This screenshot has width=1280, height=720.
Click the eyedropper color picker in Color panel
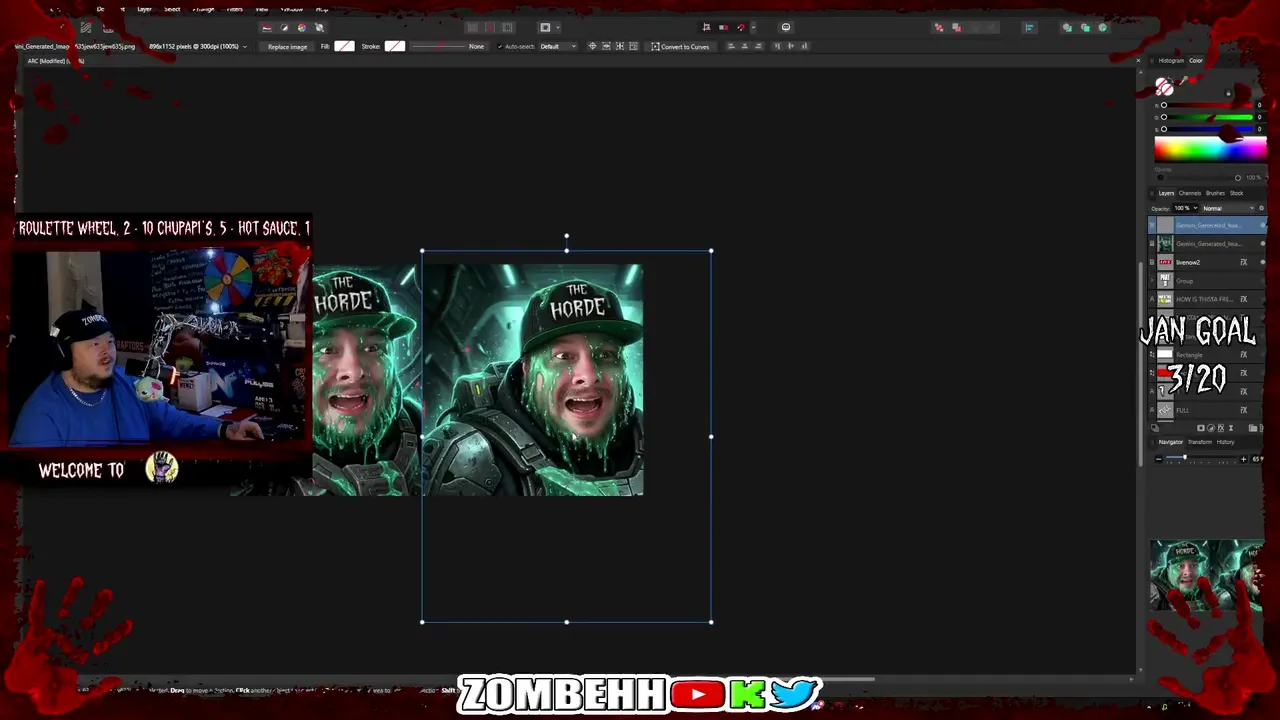[1184, 81]
